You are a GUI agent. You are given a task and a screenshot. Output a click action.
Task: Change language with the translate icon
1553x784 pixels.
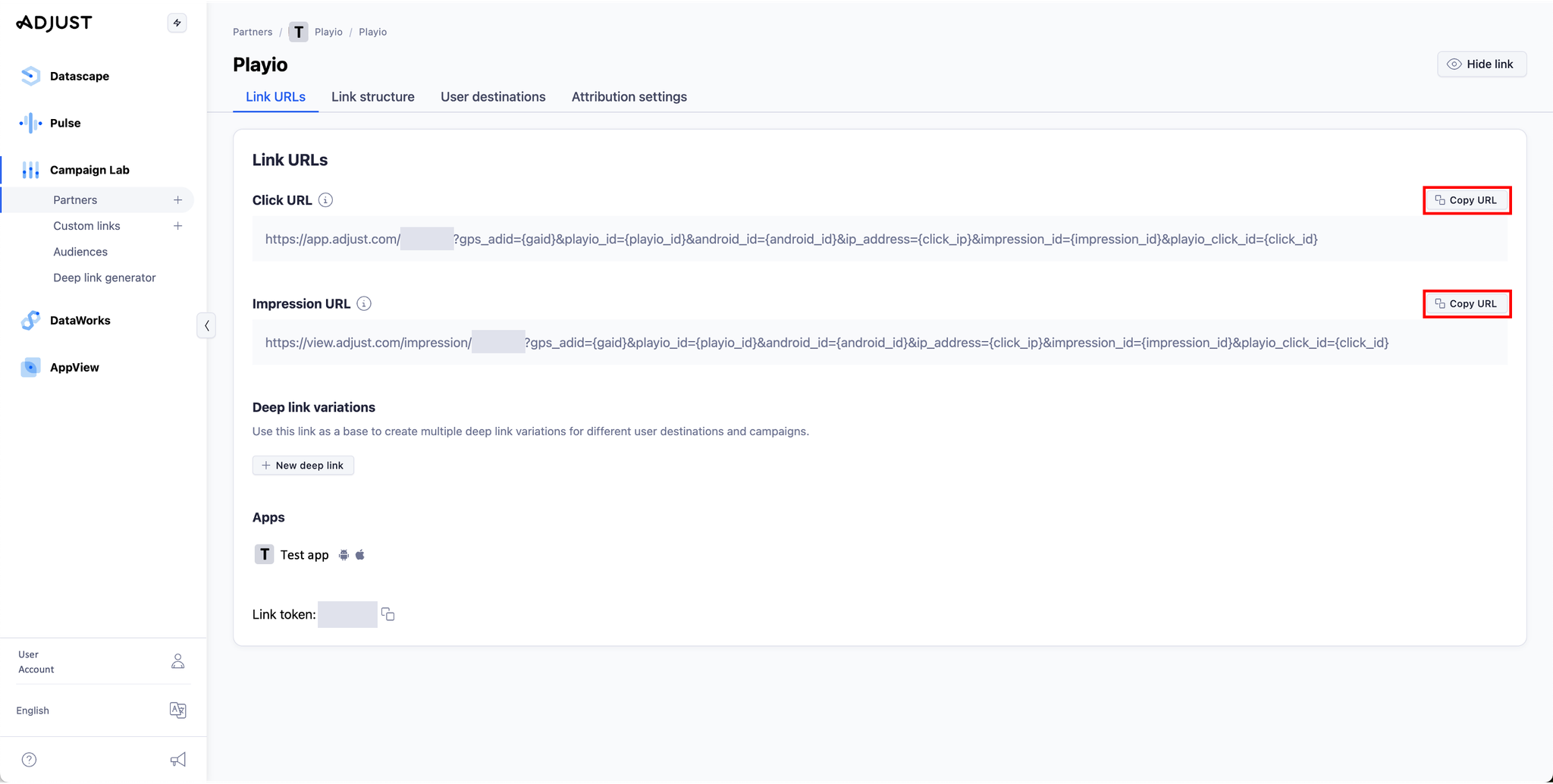coord(177,710)
